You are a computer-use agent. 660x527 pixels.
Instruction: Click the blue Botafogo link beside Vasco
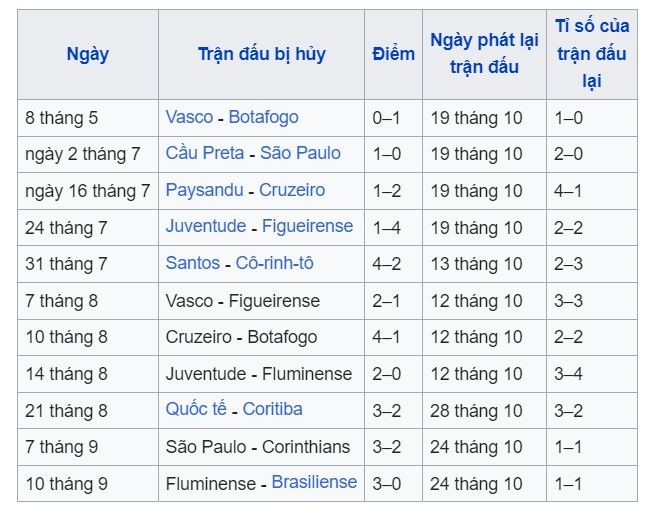[x=263, y=117]
